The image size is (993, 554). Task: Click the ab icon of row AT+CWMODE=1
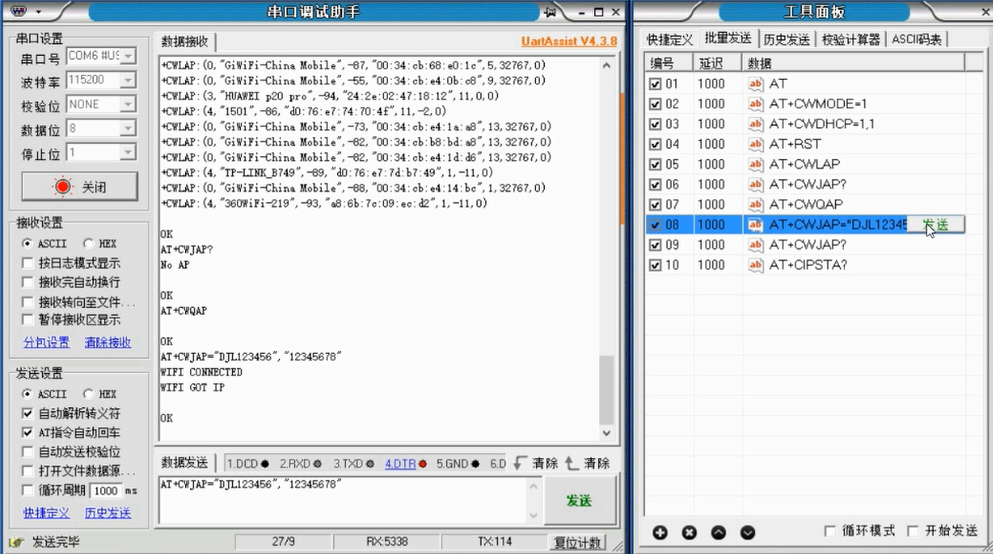tap(755, 104)
